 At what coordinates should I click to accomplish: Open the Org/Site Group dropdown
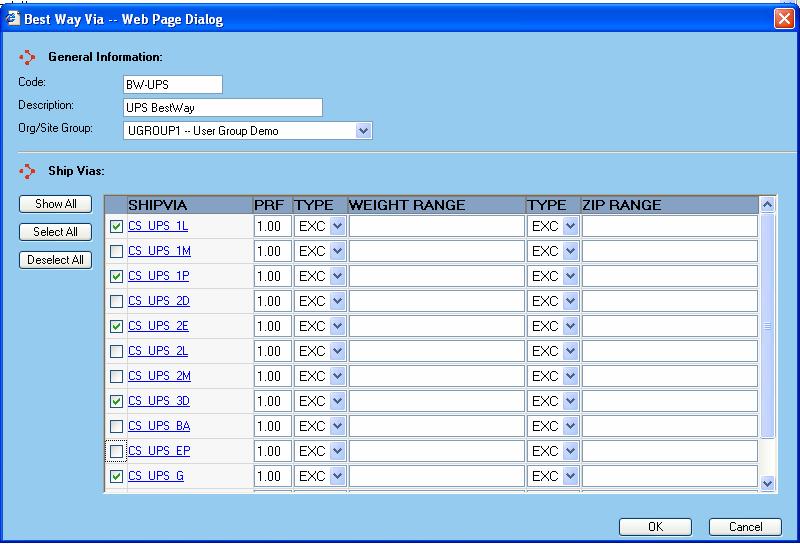click(x=363, y=131)
